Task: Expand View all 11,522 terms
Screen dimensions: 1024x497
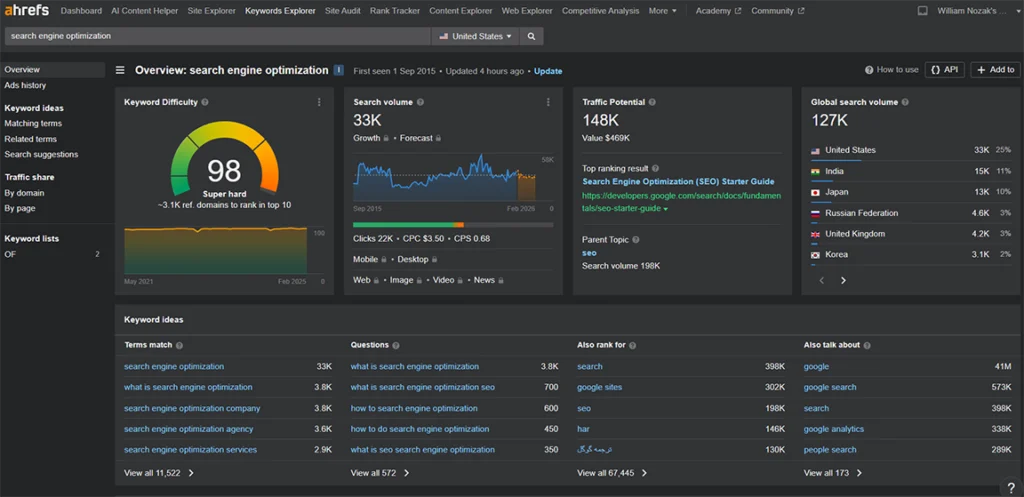Action: coord(159,473)
